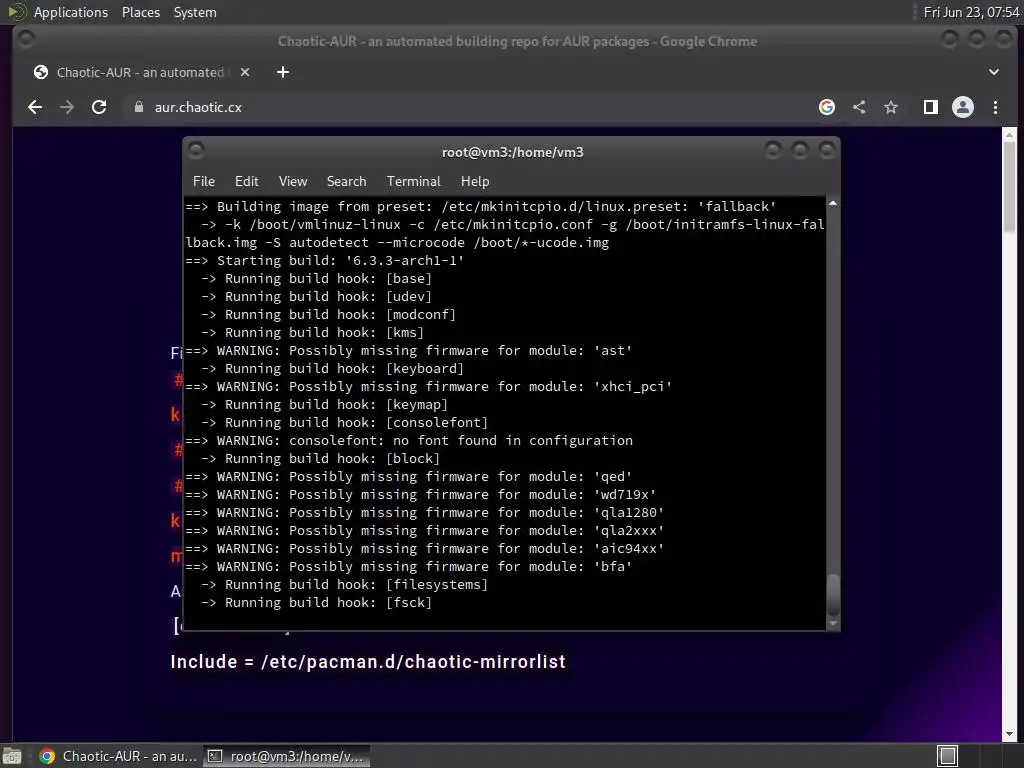Image resolution: width=1024 pixels, height=768 pixels.
Task: Share this page via share icon
Action: pyautogui.click(x=859, y=107)
